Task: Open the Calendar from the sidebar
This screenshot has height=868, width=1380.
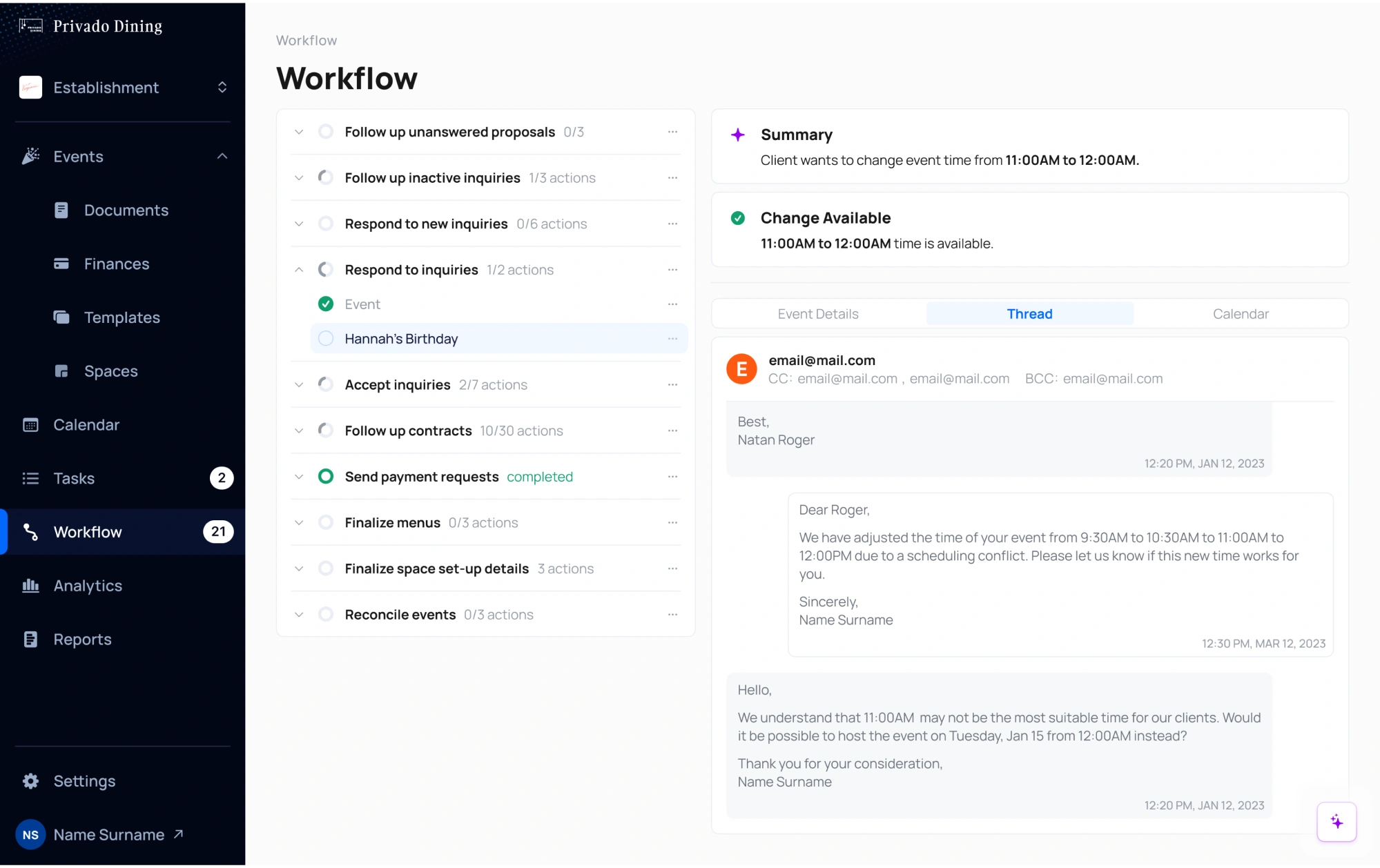Action: pyautogui.click(x=86, y=424)
